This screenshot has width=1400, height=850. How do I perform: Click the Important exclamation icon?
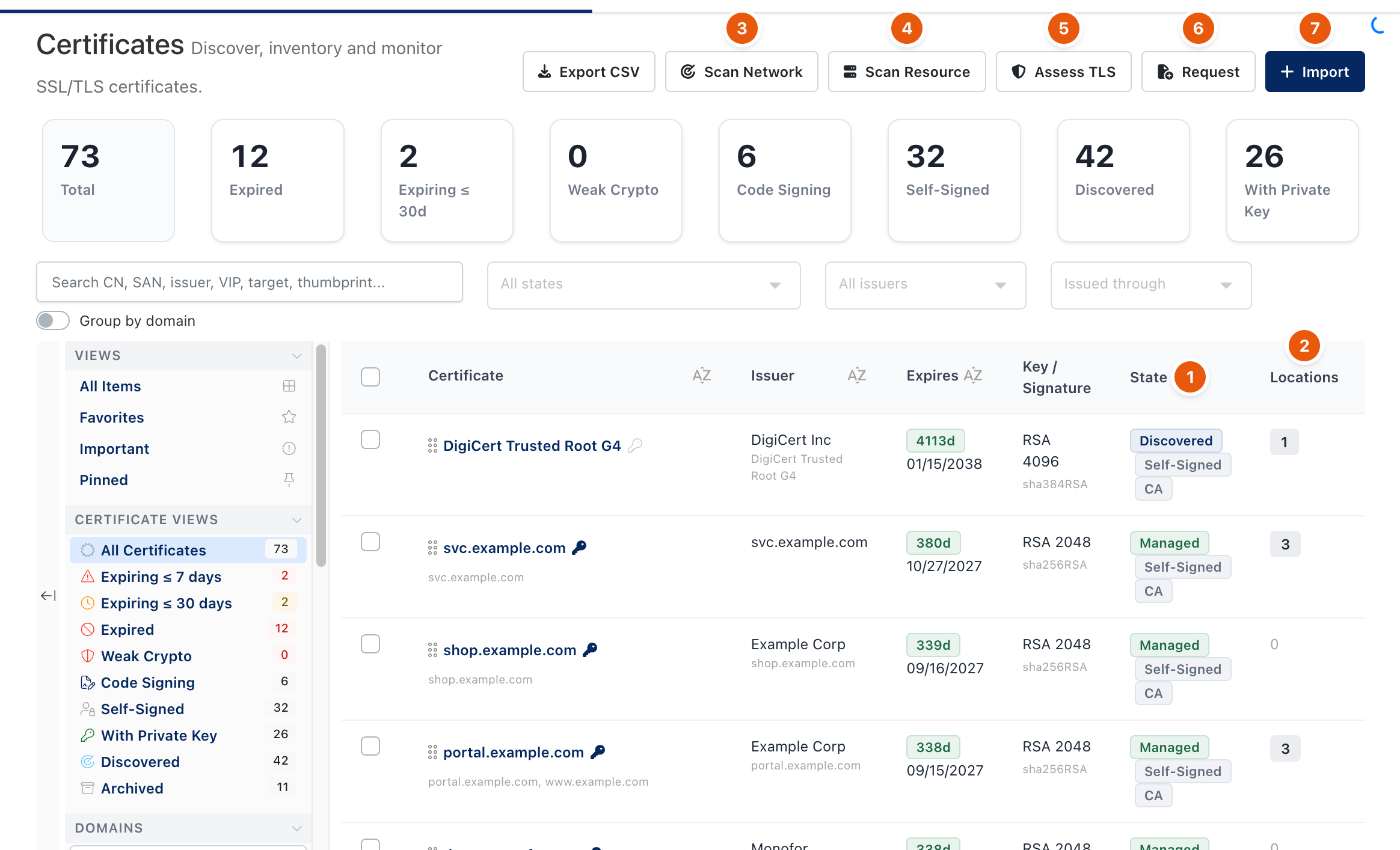click(x=289, y=449)
